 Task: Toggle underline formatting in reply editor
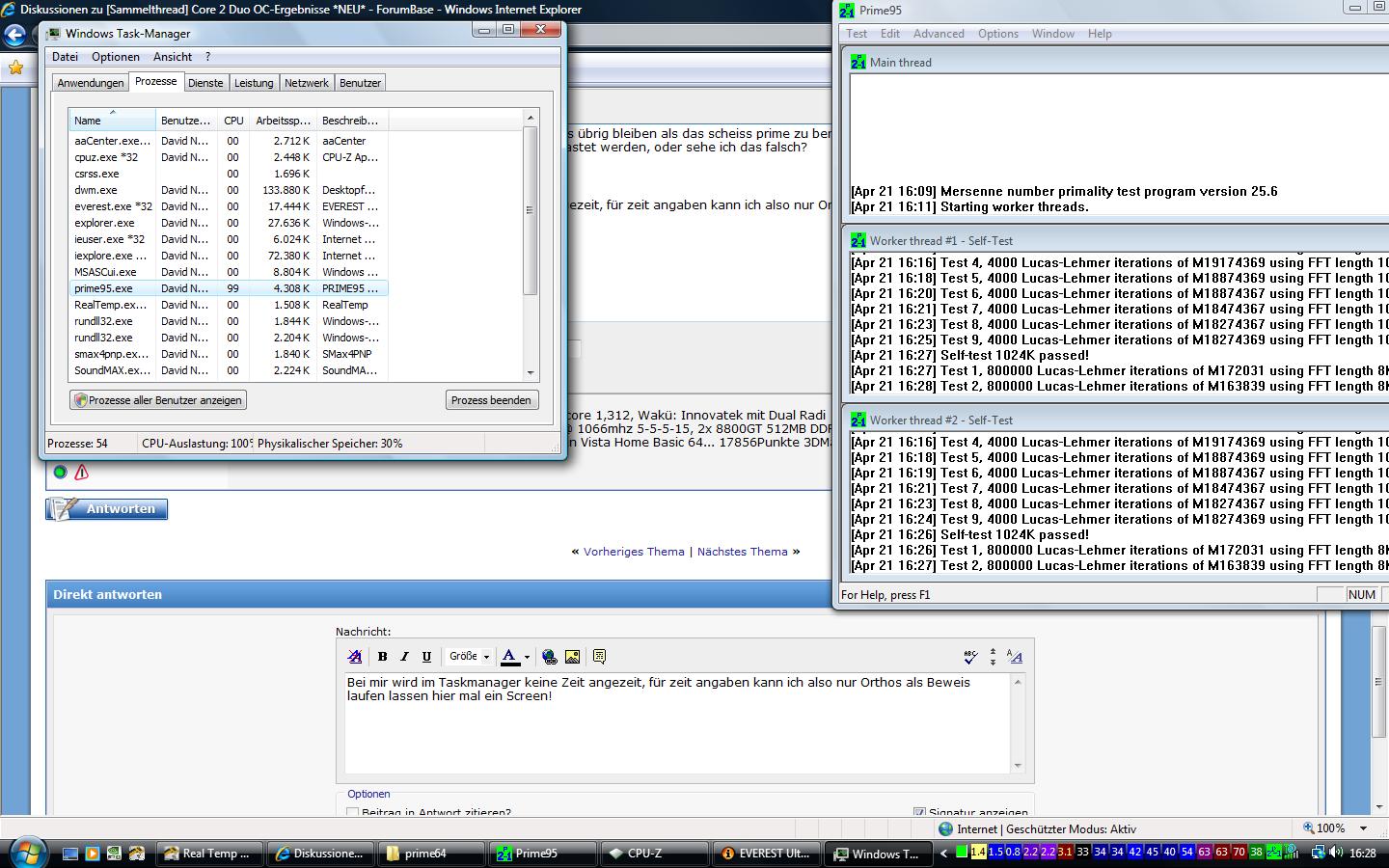tap(426, 657)
